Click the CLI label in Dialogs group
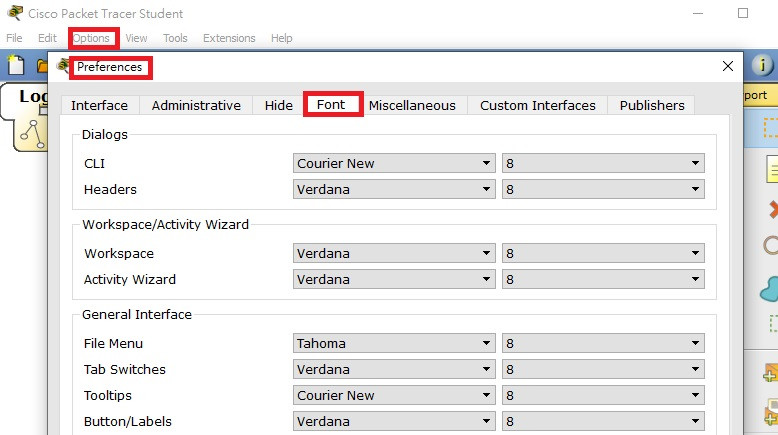Image resolution: width=778 pixels, height=435 pixels. tap(94, 164)
